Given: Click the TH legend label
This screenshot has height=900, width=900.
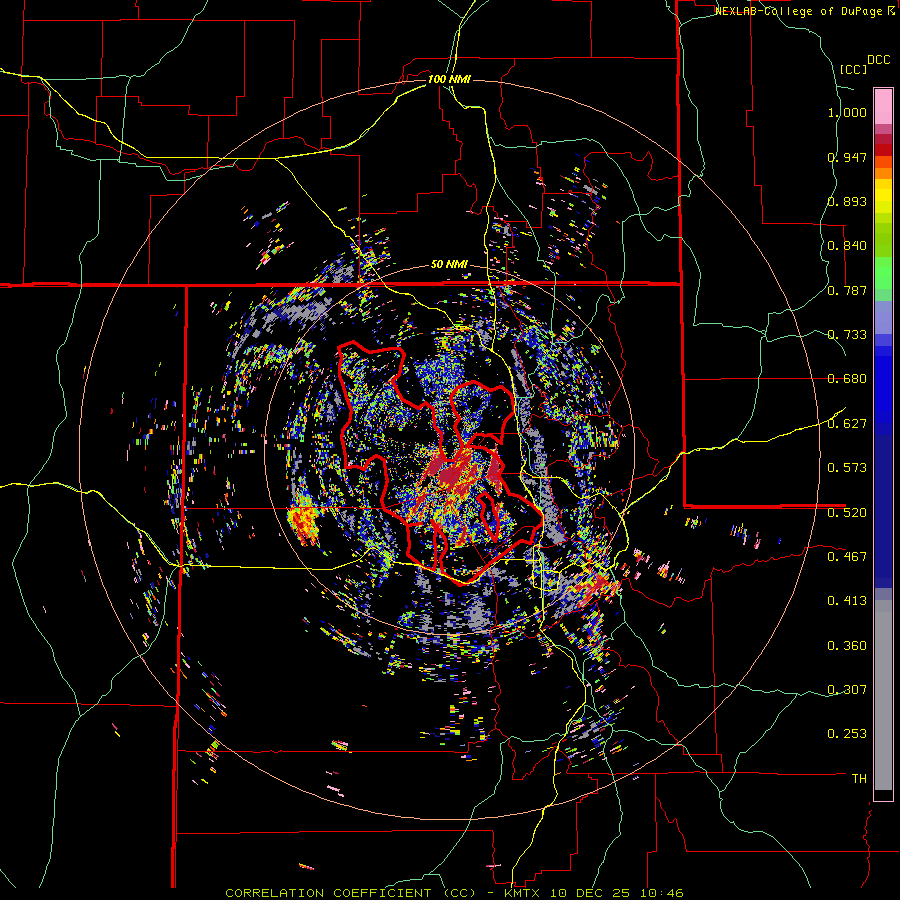Looking at the screenshot, I should [x=859, y=779].
